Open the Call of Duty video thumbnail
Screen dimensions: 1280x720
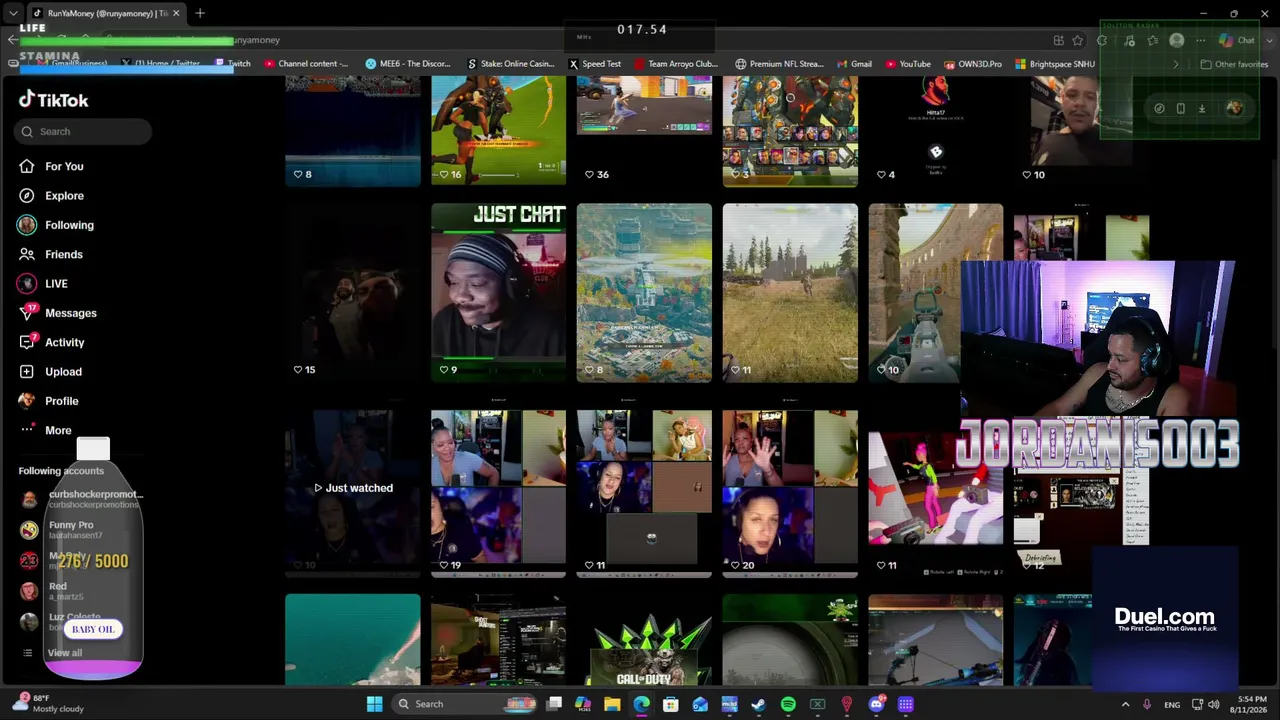[x=644, y=640]
